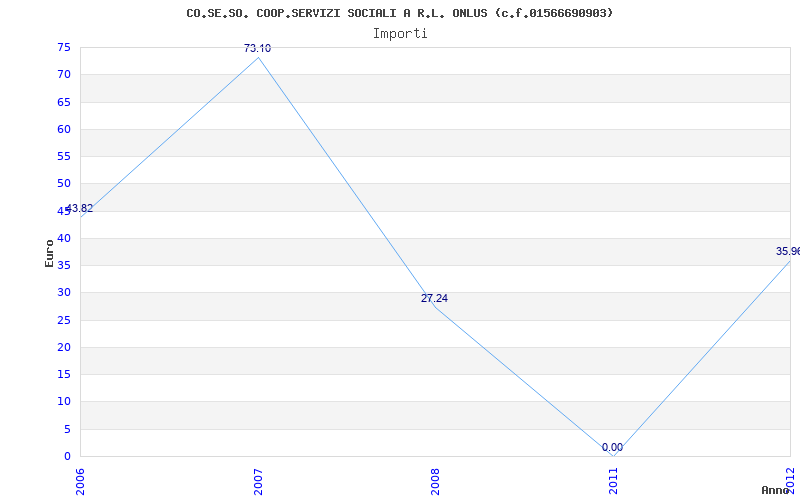Viewport: 800px width, 500px height.
Task: Click the 0 y-axis tick label
Action: tap(67, 456)
